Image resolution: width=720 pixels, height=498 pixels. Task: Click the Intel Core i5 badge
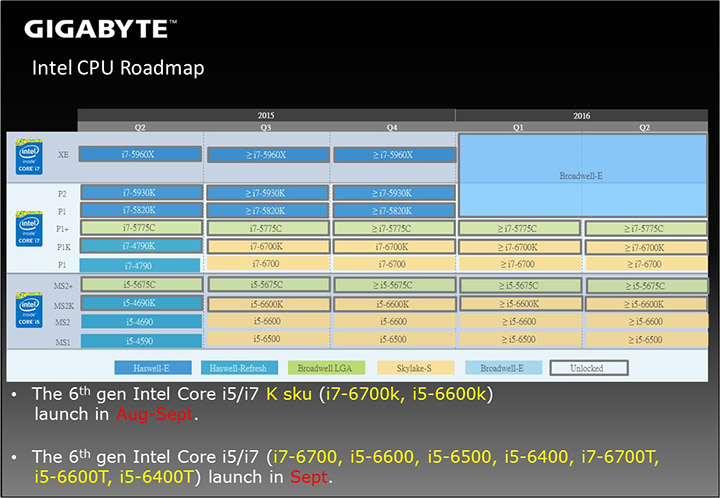coord(29,309)
